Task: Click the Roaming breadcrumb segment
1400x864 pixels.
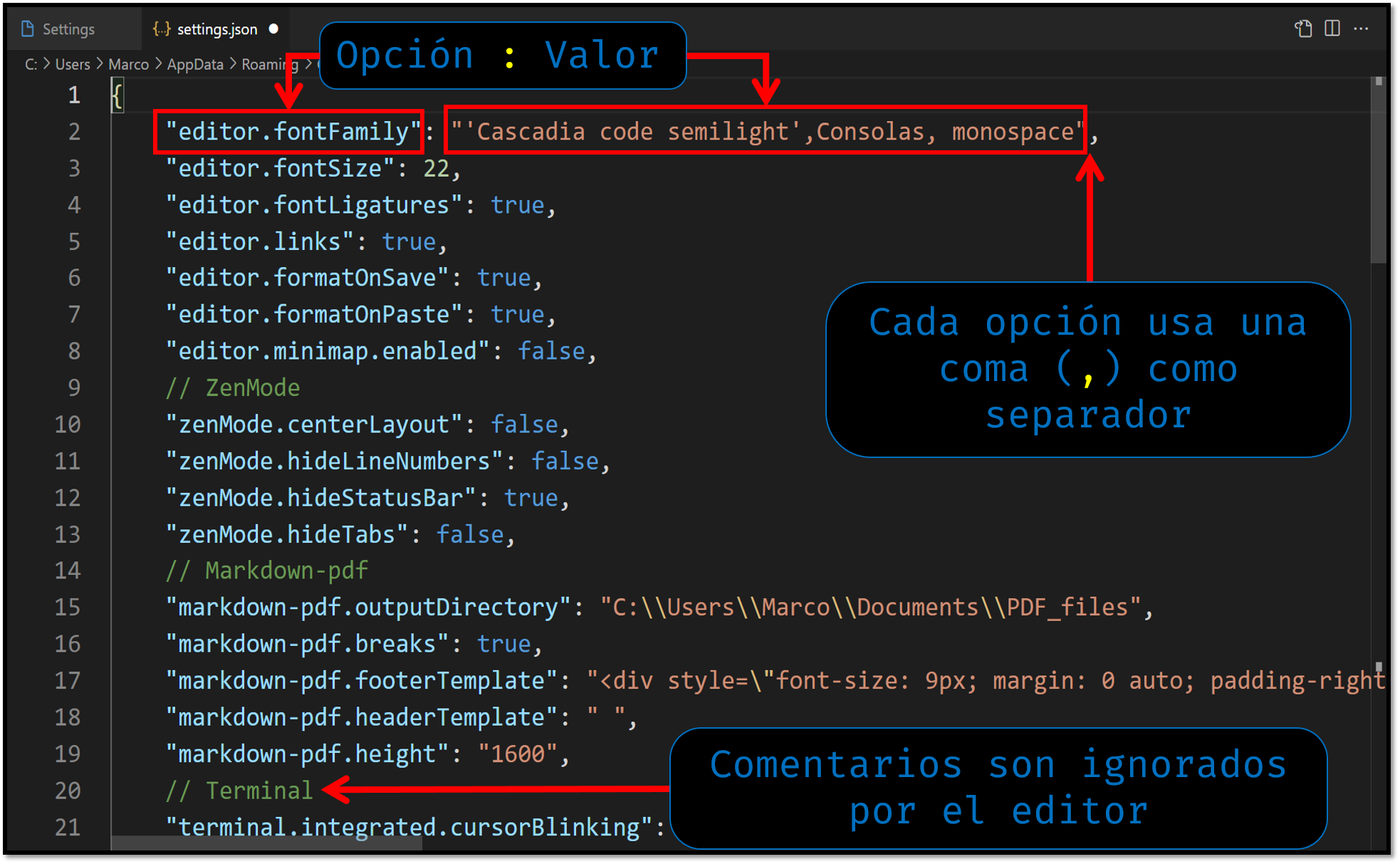Action: point(269,65)
